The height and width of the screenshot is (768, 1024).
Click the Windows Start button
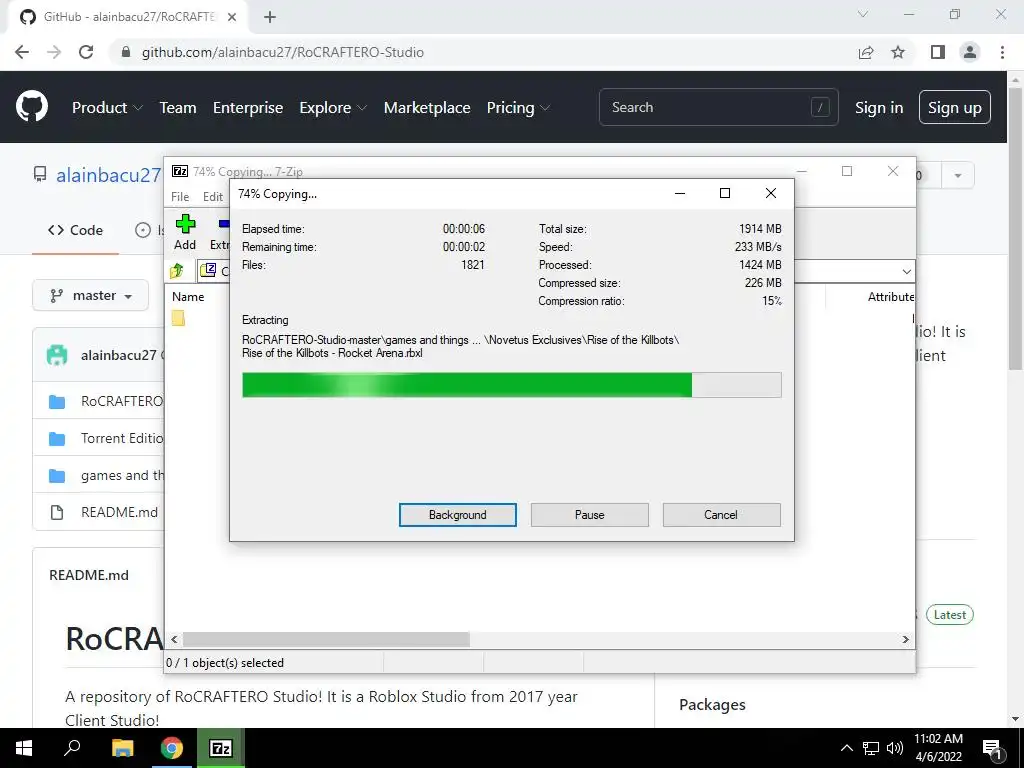tap(24, 748)
